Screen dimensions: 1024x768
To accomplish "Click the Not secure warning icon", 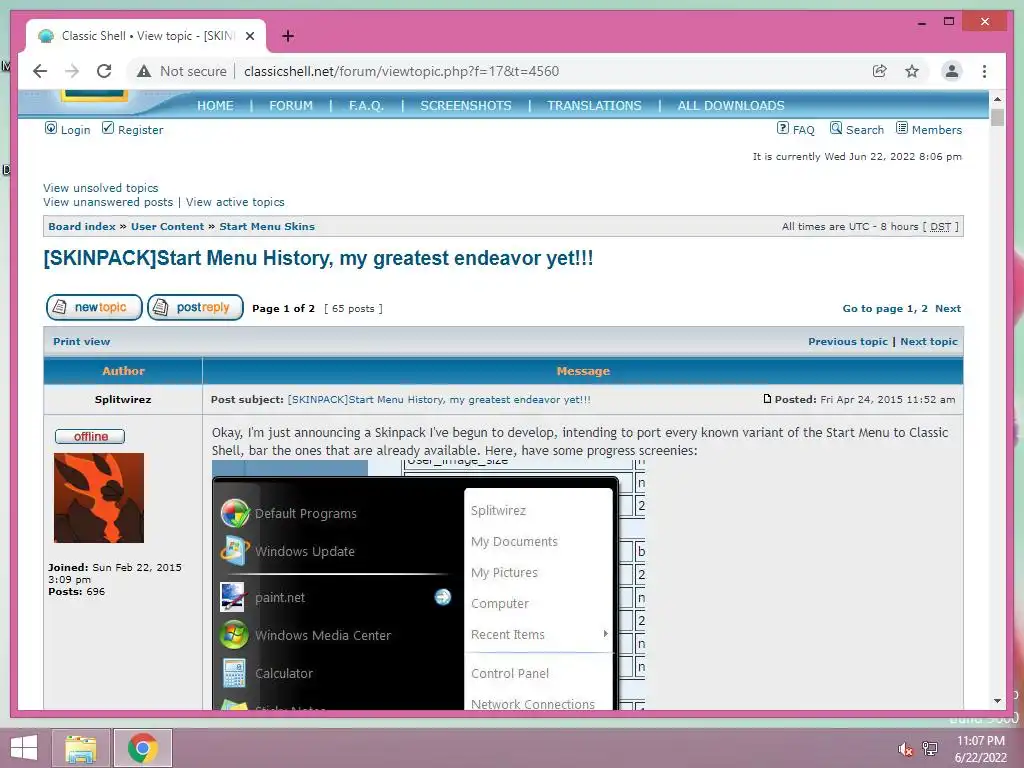I will [x=144, y=71].
